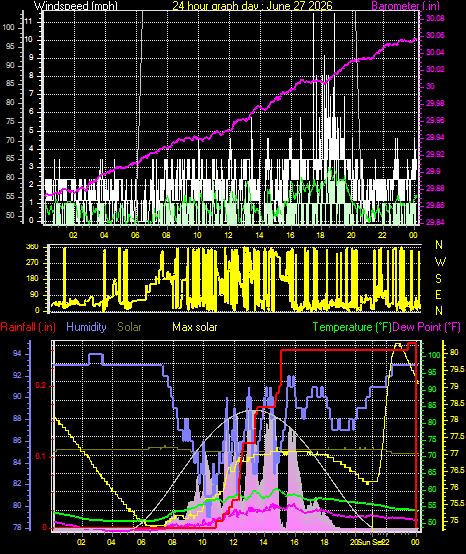
Task: Click the E wind direction label
Action: tap(438, 295)
